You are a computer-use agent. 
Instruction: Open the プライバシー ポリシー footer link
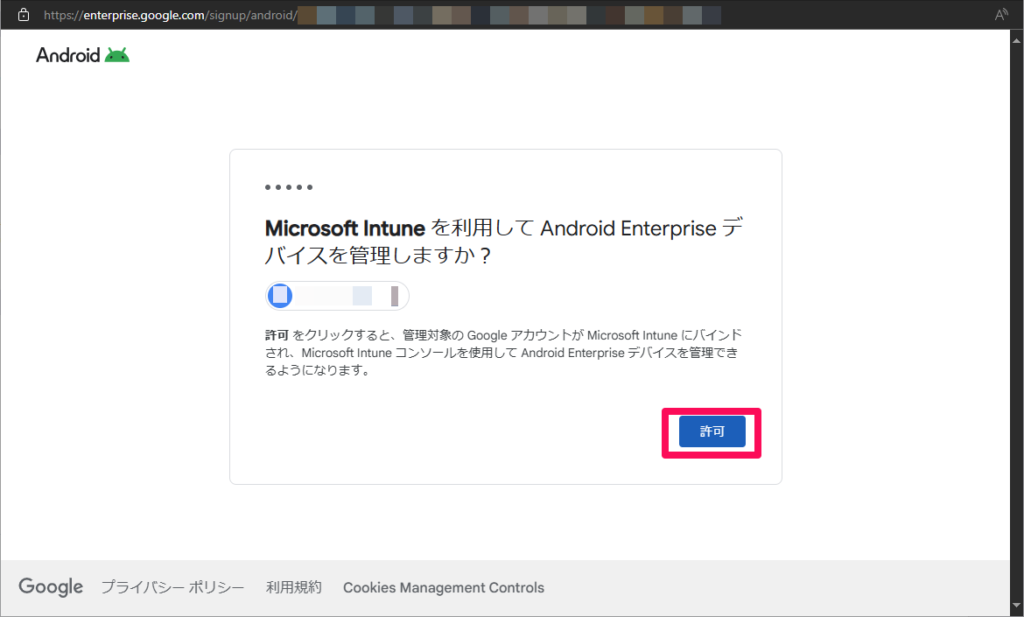coord(172,588)
